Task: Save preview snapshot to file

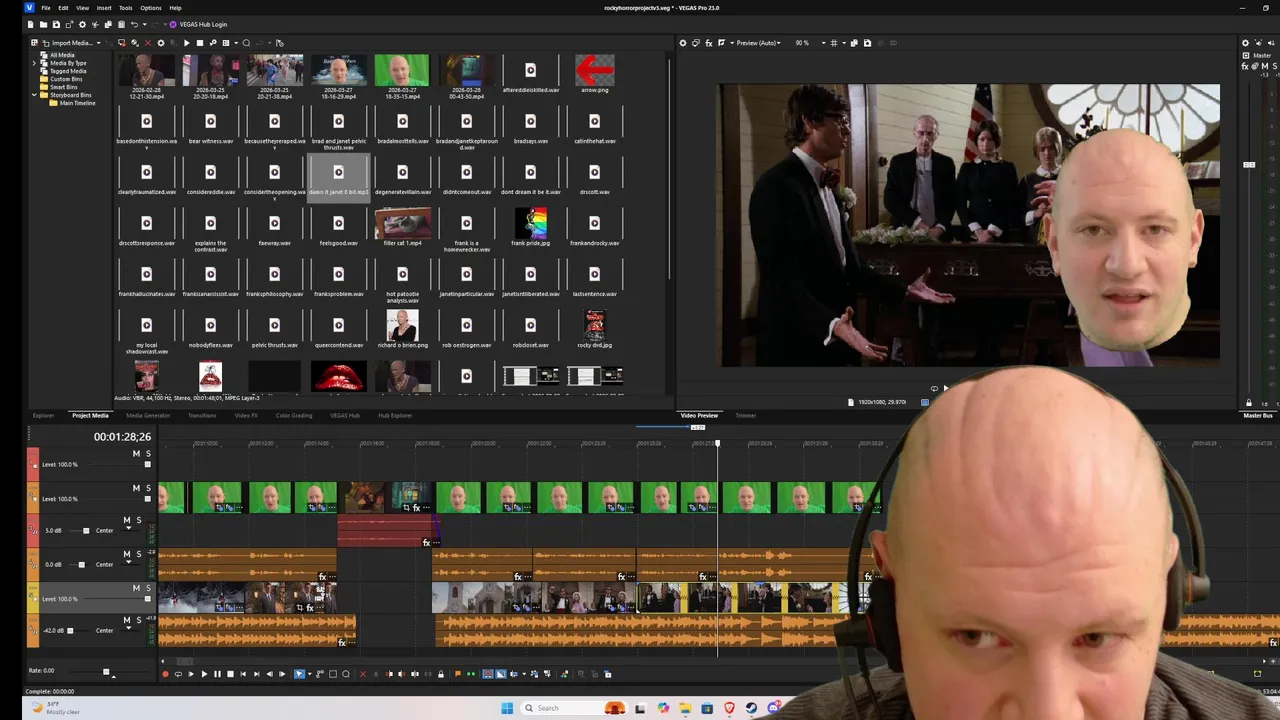Action: 867,43
